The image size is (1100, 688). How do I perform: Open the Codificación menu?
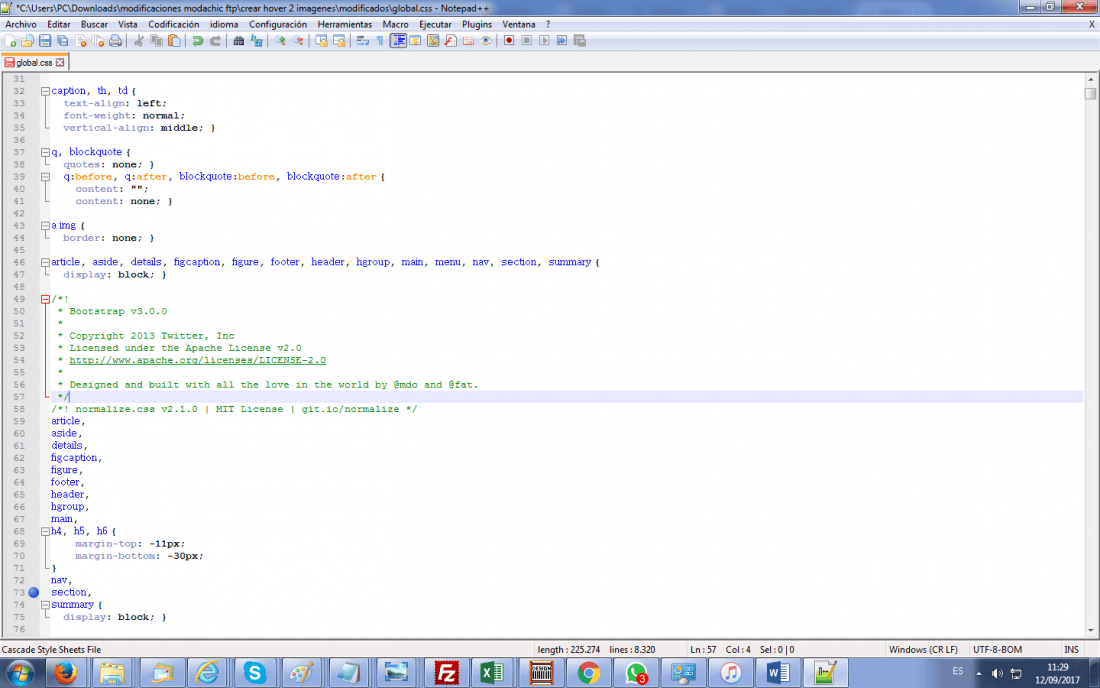[173, 24]
